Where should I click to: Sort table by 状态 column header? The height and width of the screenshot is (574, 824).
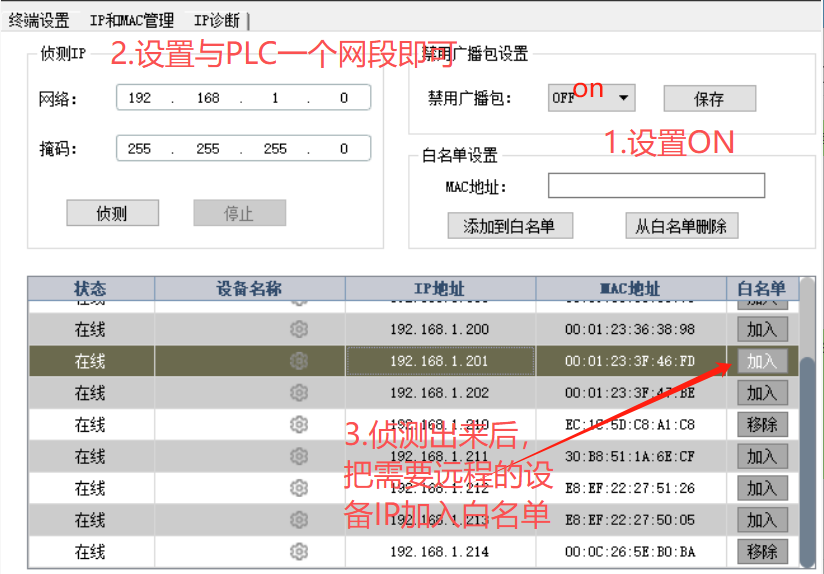[90, 289]
